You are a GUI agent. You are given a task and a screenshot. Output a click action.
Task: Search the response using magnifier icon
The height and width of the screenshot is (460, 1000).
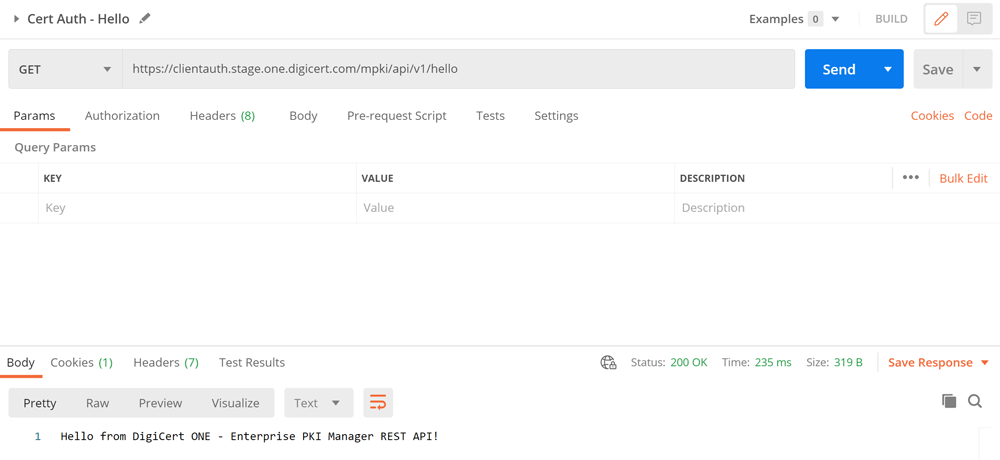pyautogui.click(x=975, y=402)
